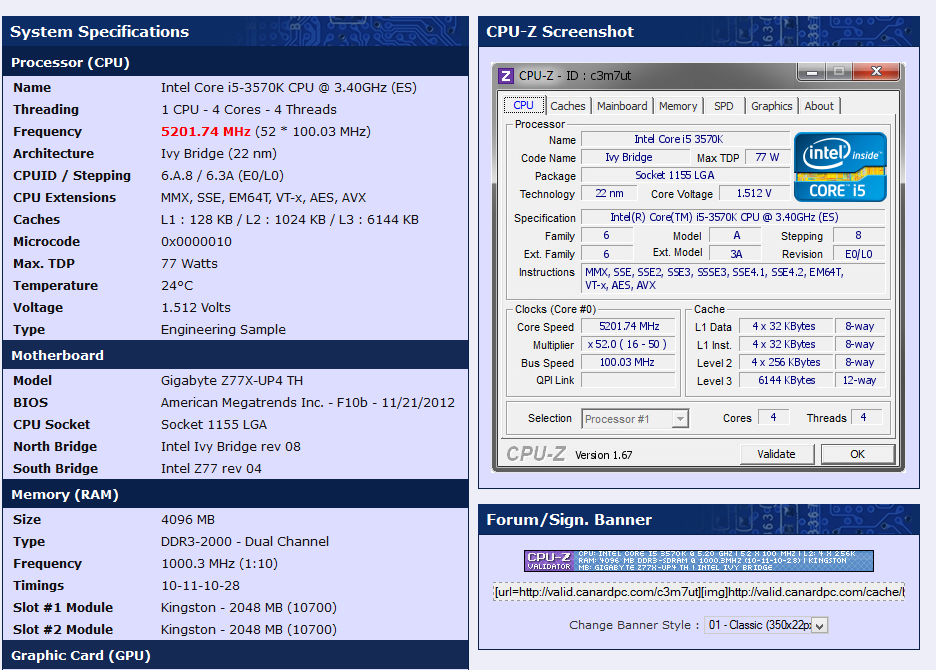This screenshot has height=670, width=936.
Task: Click the red 5201.74 MHz frequency value
Action: (x=205, y=131)
